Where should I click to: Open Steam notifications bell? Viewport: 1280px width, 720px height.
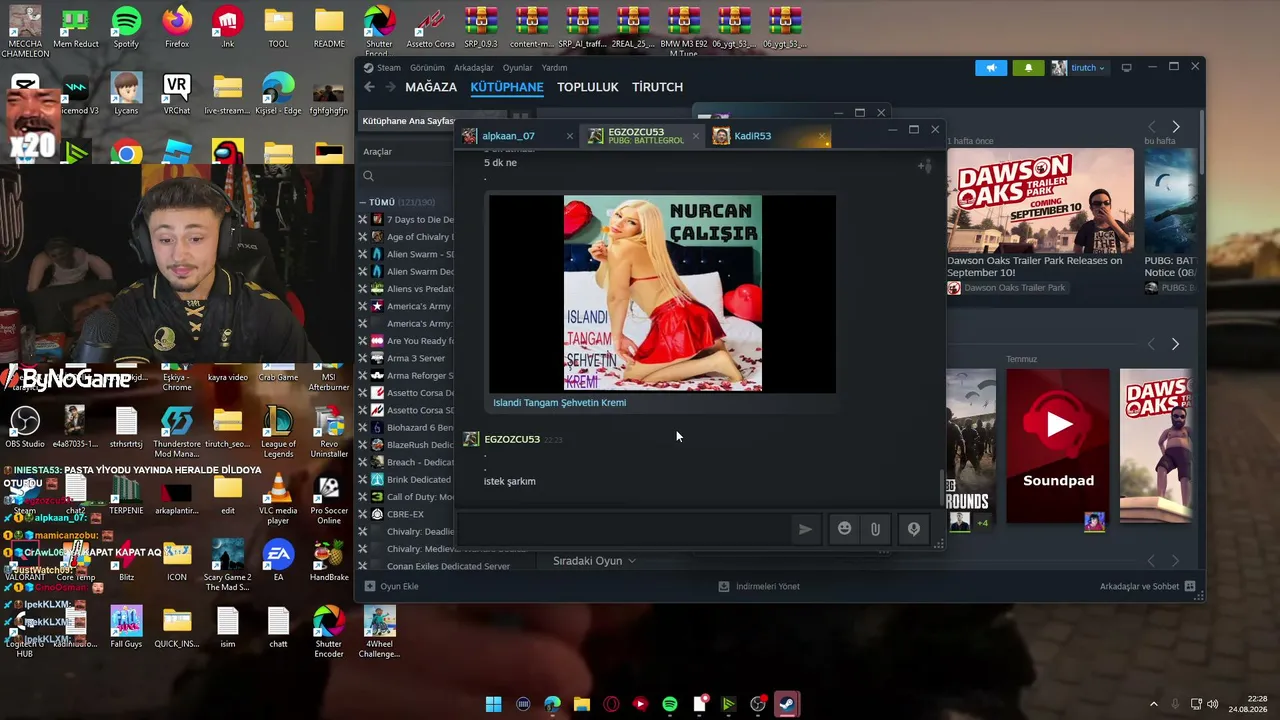[1028, 68]
